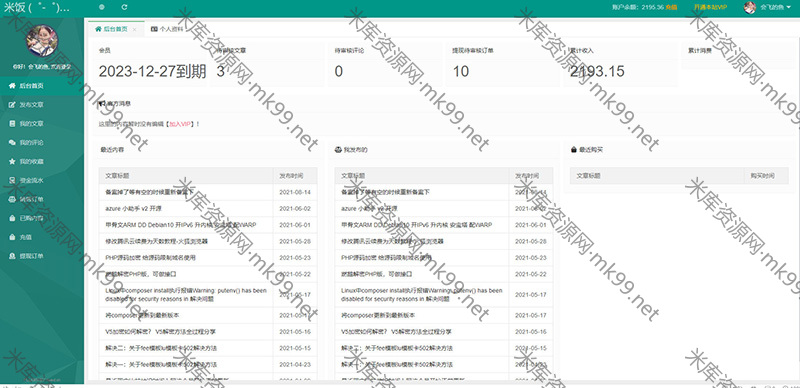Expand the 会飞的鱼 user dropdown arrow
Image resolution: width=800 pixels, height=388 pixels.
pyautogui.click(x=788, y=7)
